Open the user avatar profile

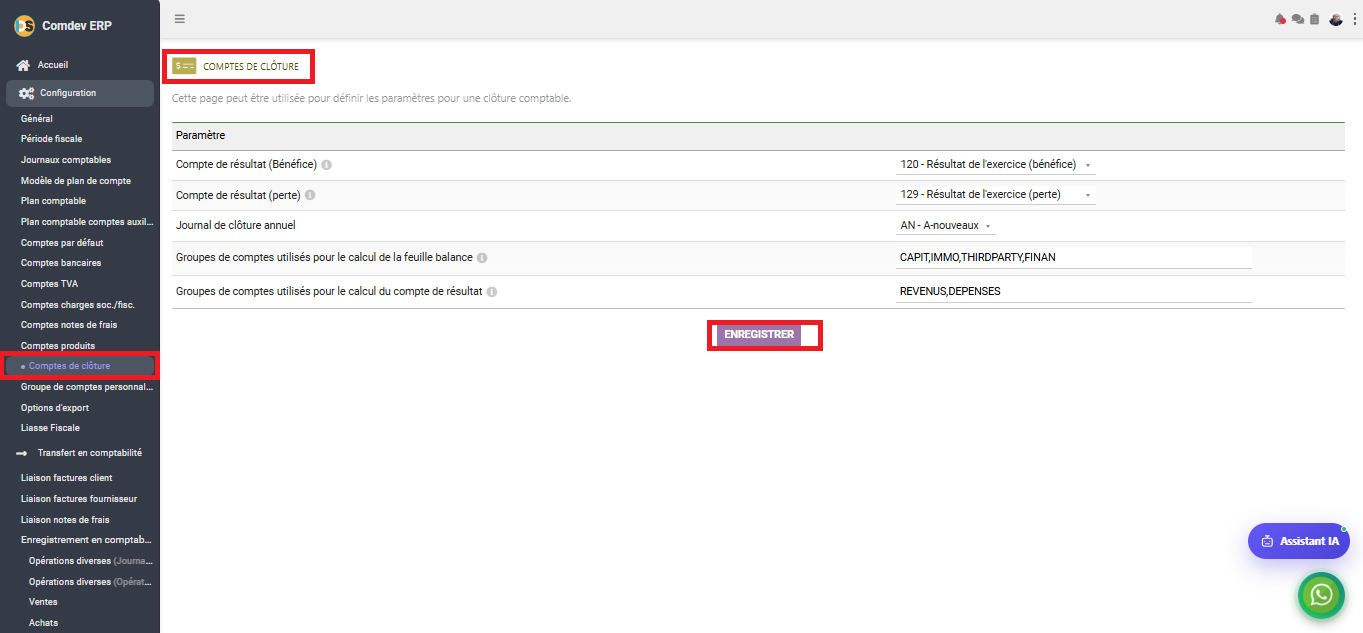coord(1336,19)
